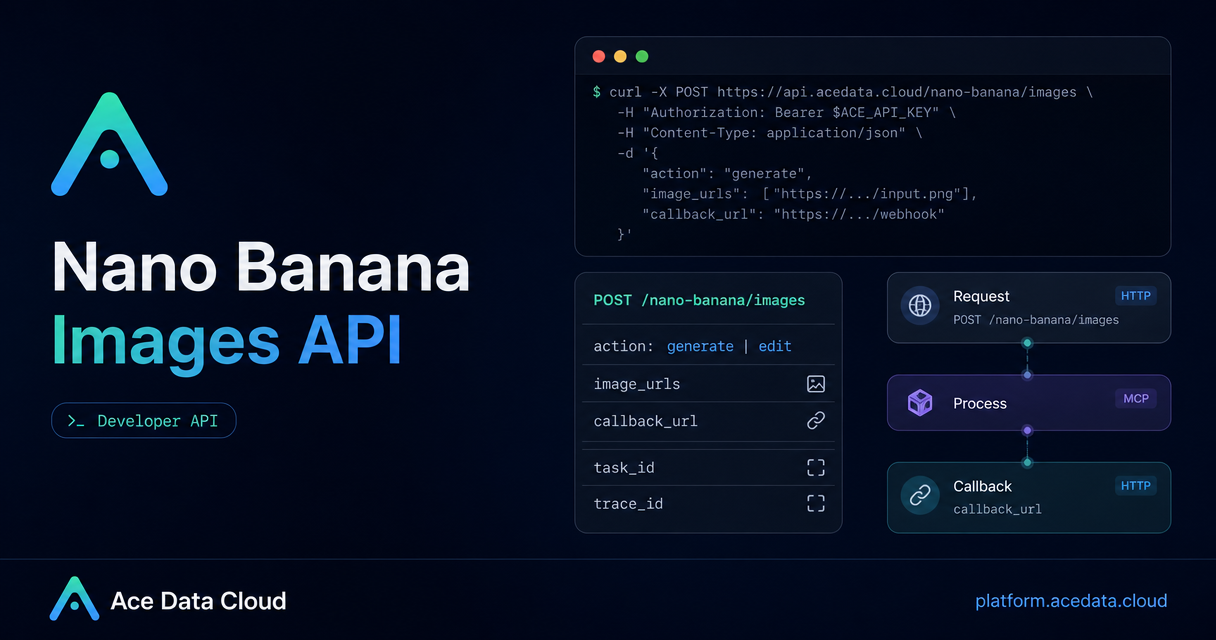The image size is (1216, 640).
Task: Click the POST /nano-banana/images panel header
Action: point(699,300)
